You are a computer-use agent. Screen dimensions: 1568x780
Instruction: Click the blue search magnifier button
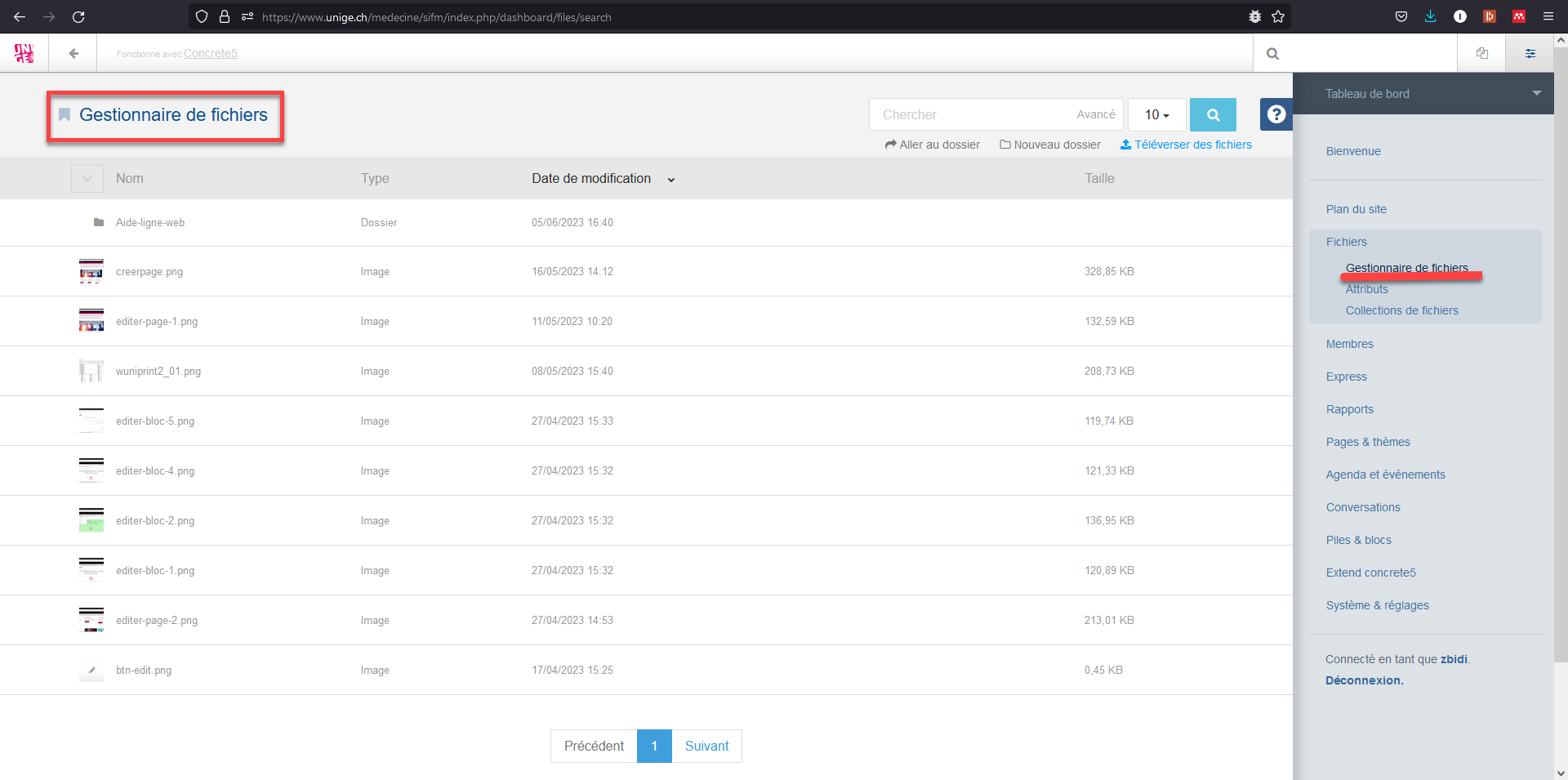pyautogui.click(x=1213, y=115)
